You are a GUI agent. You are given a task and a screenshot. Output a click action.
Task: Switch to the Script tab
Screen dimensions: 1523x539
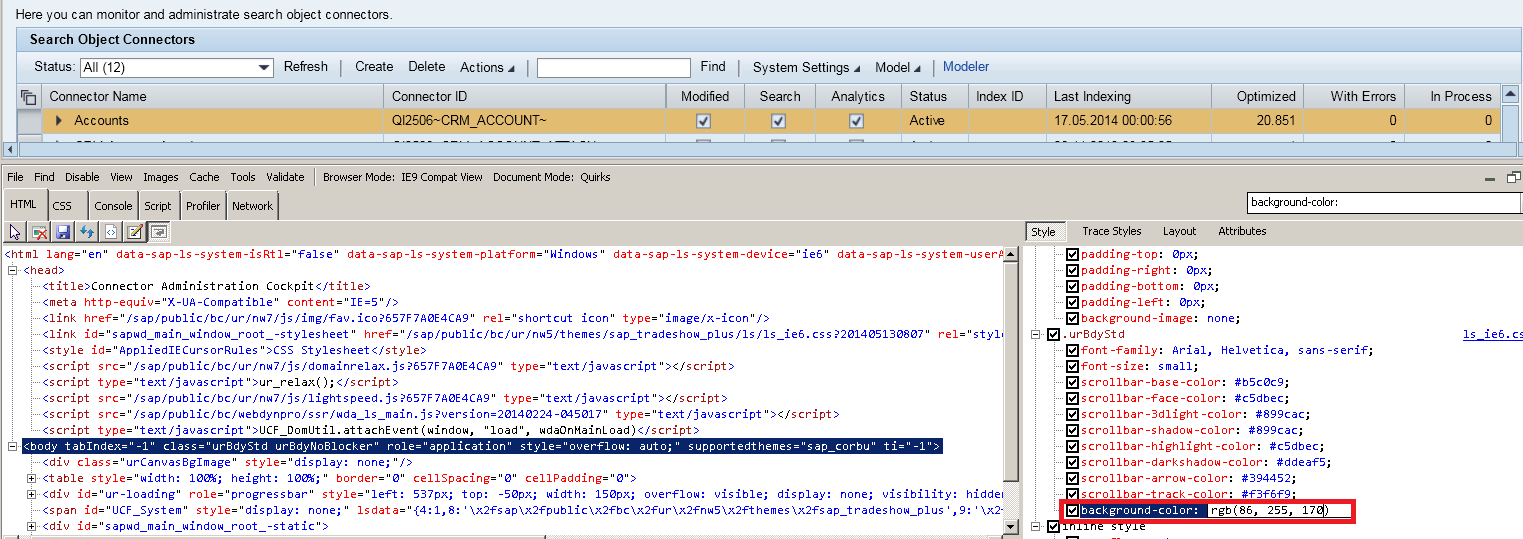point(158,206)
